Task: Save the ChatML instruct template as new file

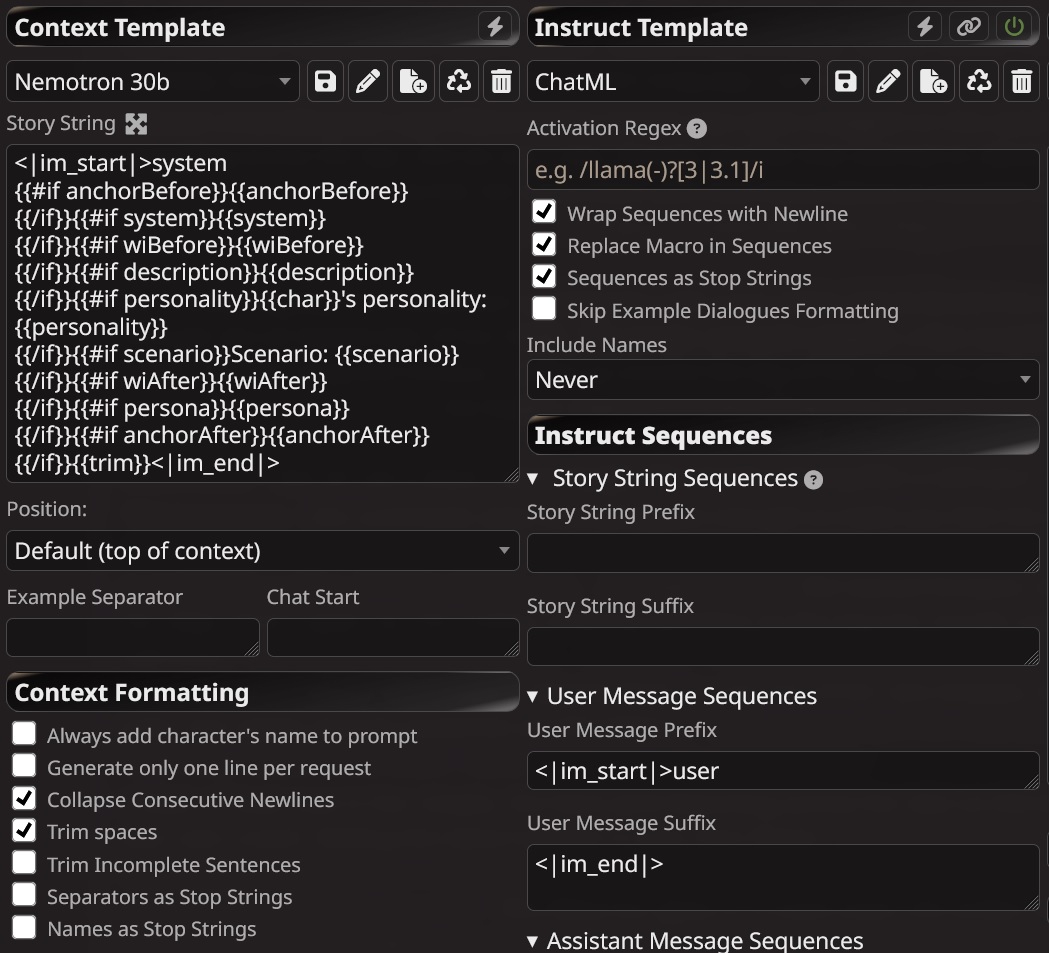Action: 933,82
